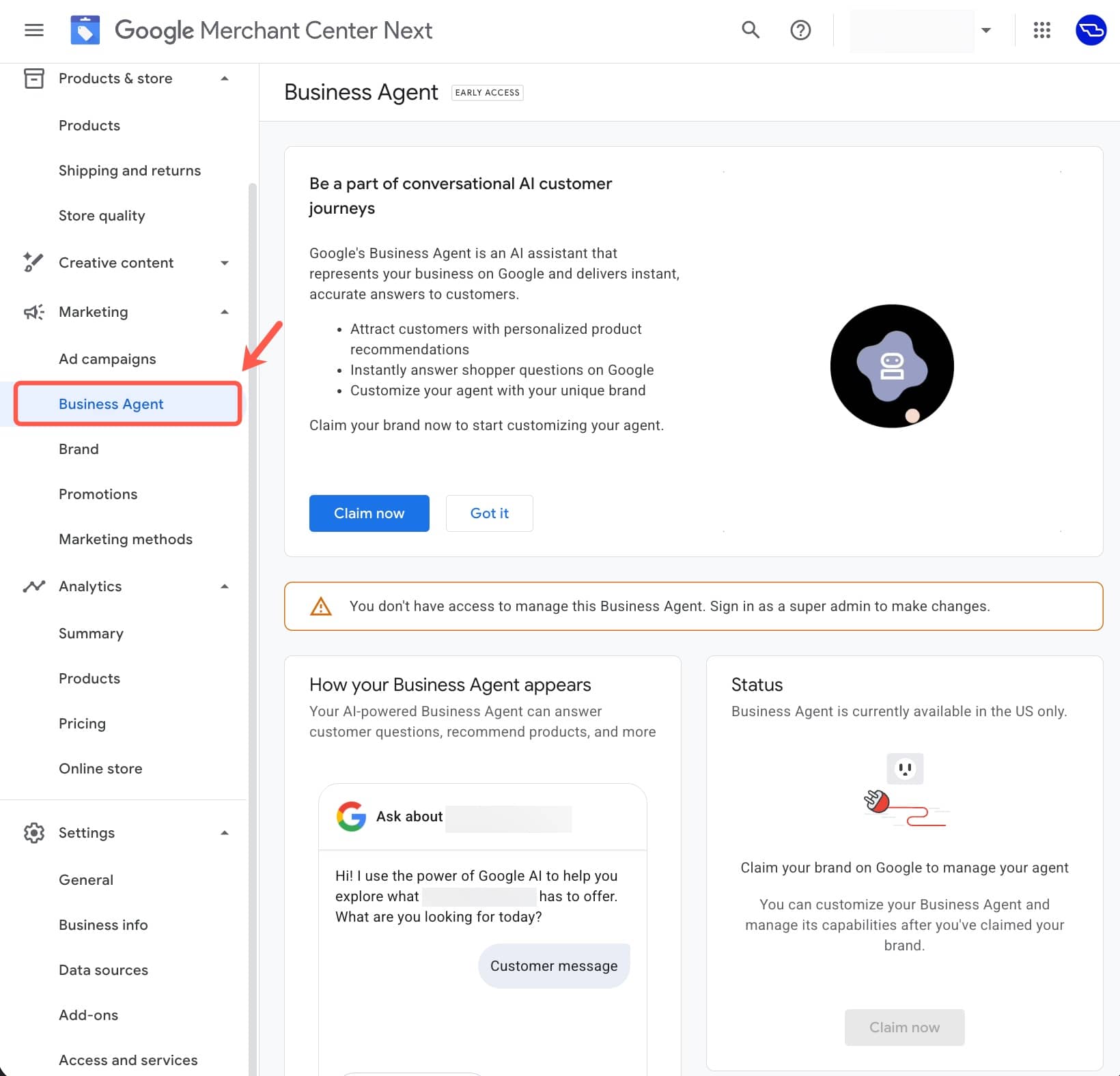Expand the Creative content section
Image resolution: width=1120 pixels, height=1076 pixels.
coord(225,263)
